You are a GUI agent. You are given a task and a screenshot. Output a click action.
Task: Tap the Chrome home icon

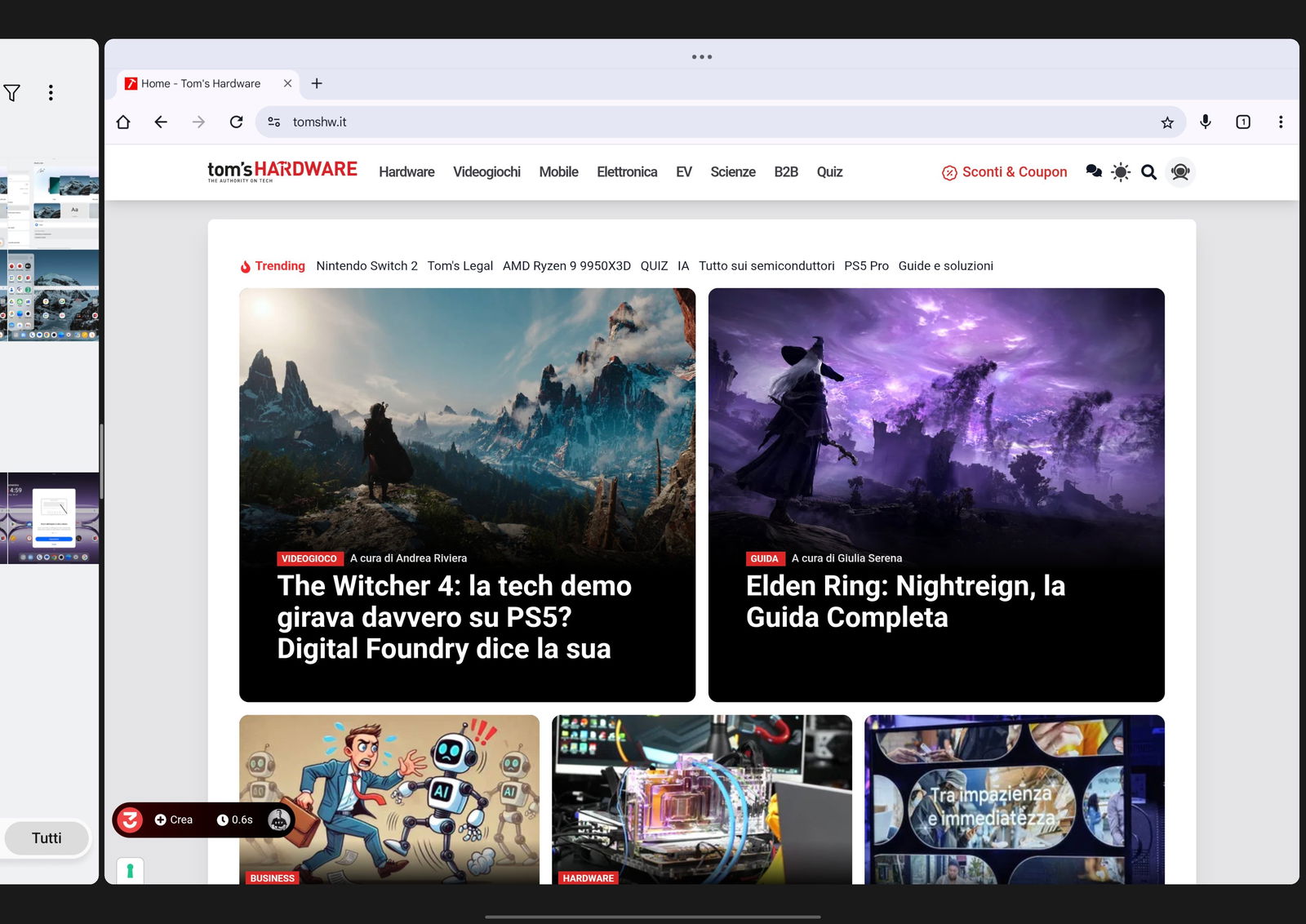(123, 122)
